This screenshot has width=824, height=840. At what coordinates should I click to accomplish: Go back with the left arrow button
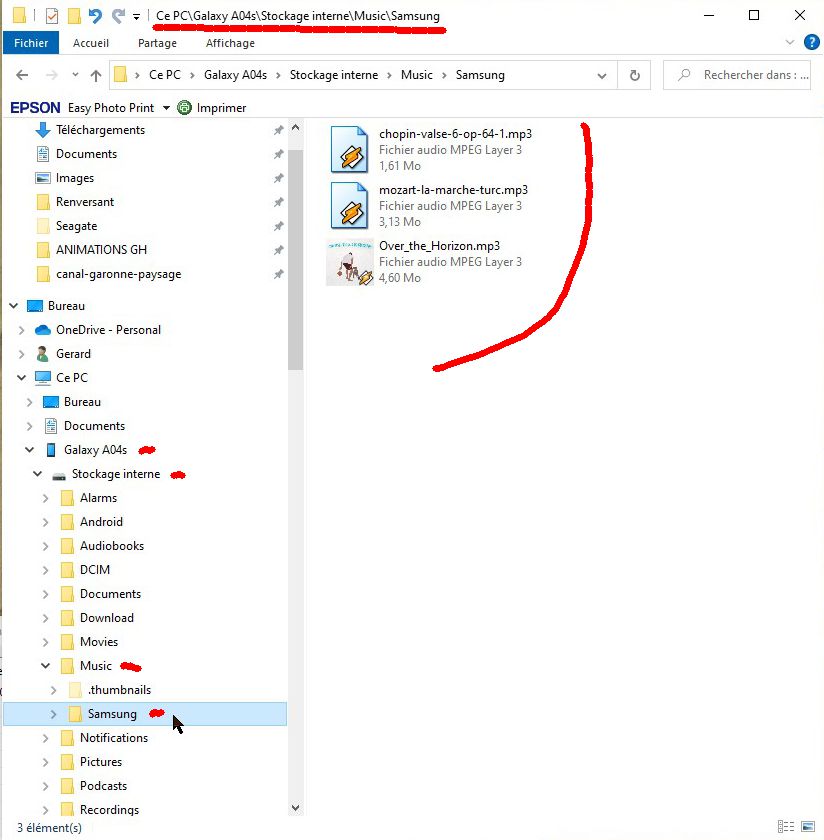pos(22,75)
